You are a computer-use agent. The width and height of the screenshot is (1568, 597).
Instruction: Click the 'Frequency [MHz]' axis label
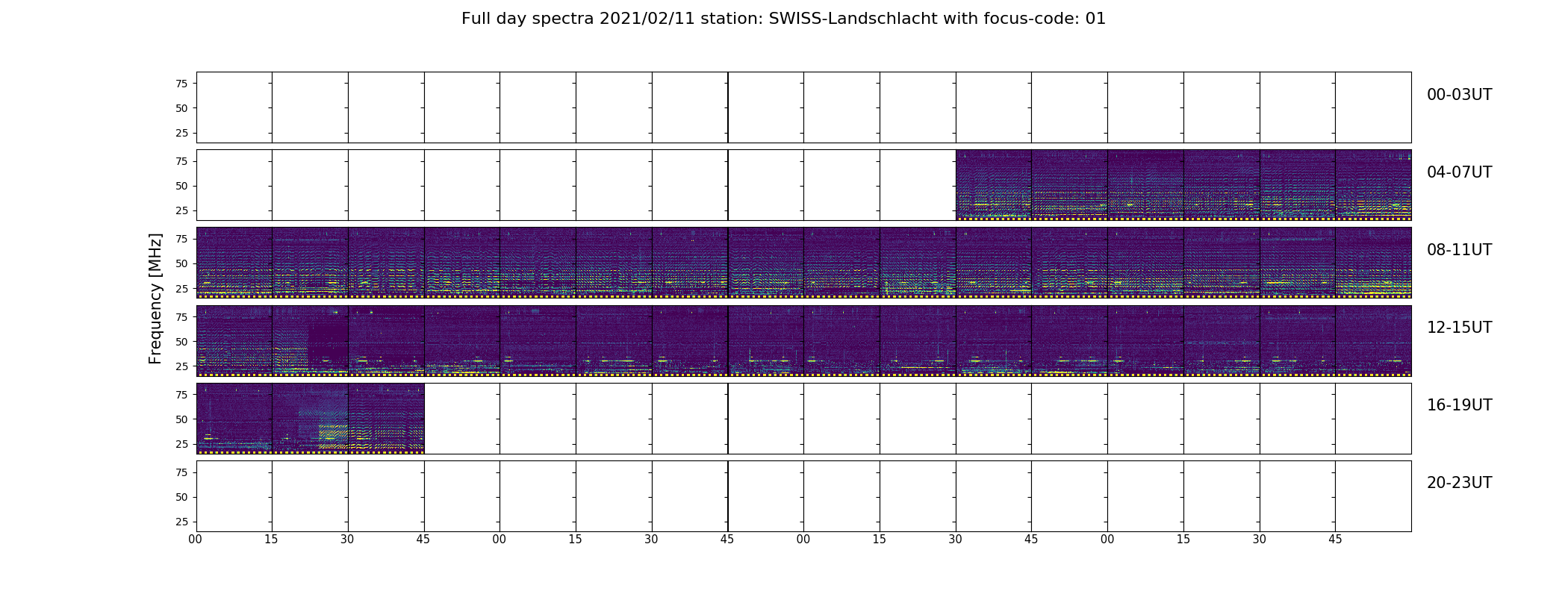pyautogui.click(x=155, y=298)
